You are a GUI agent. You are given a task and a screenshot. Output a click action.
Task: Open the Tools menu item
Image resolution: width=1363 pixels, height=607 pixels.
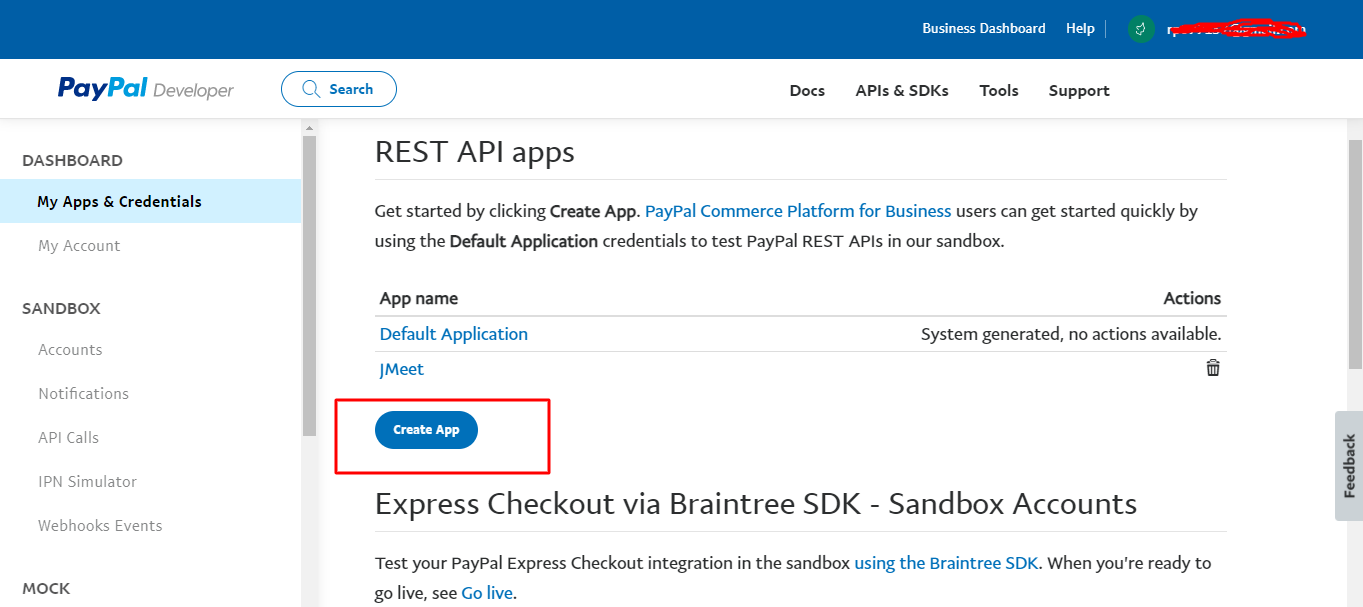998,90
